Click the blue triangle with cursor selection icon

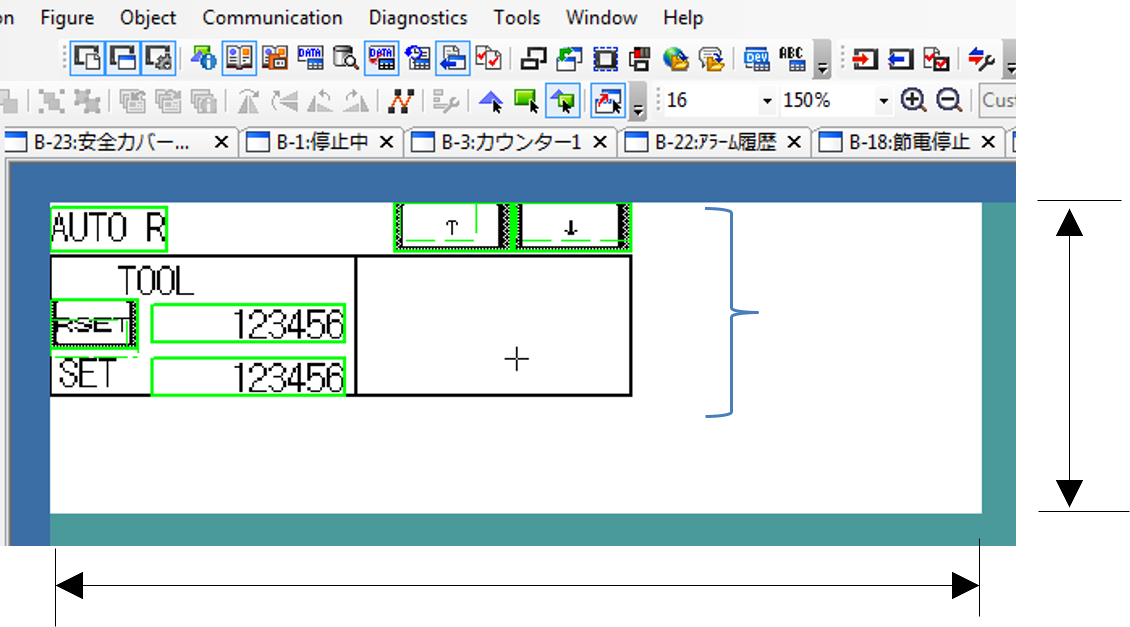tap(491, 101)
